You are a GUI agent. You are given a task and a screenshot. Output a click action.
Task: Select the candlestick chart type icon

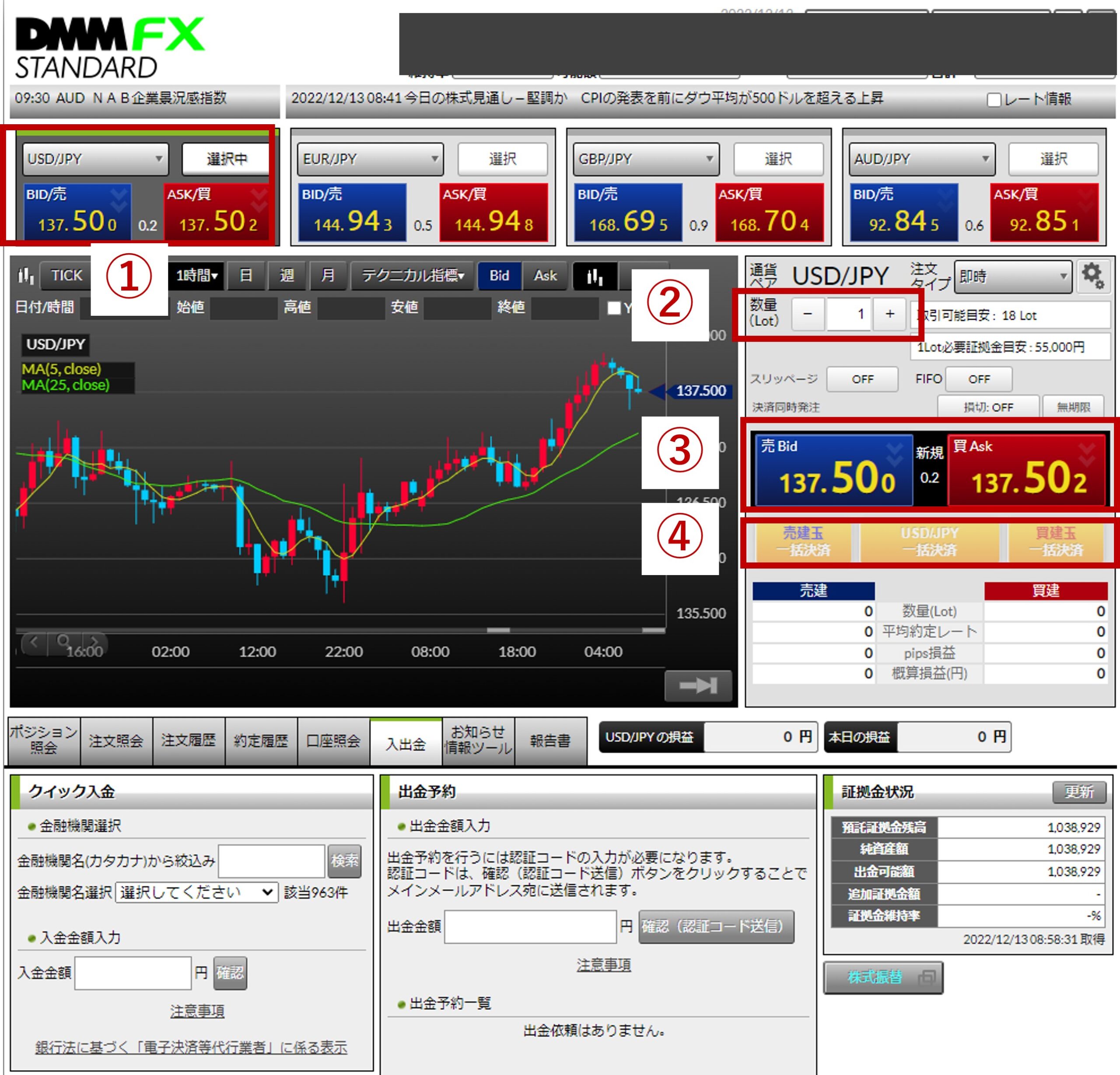594,276
